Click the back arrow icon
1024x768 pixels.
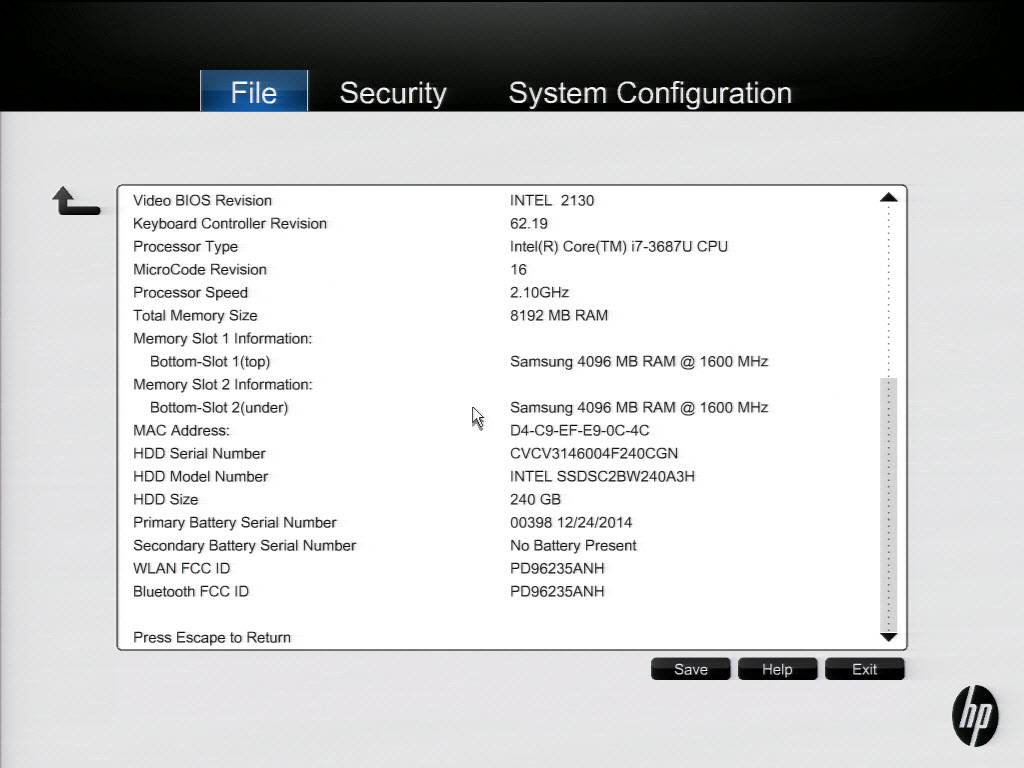[x=75, y=201]
